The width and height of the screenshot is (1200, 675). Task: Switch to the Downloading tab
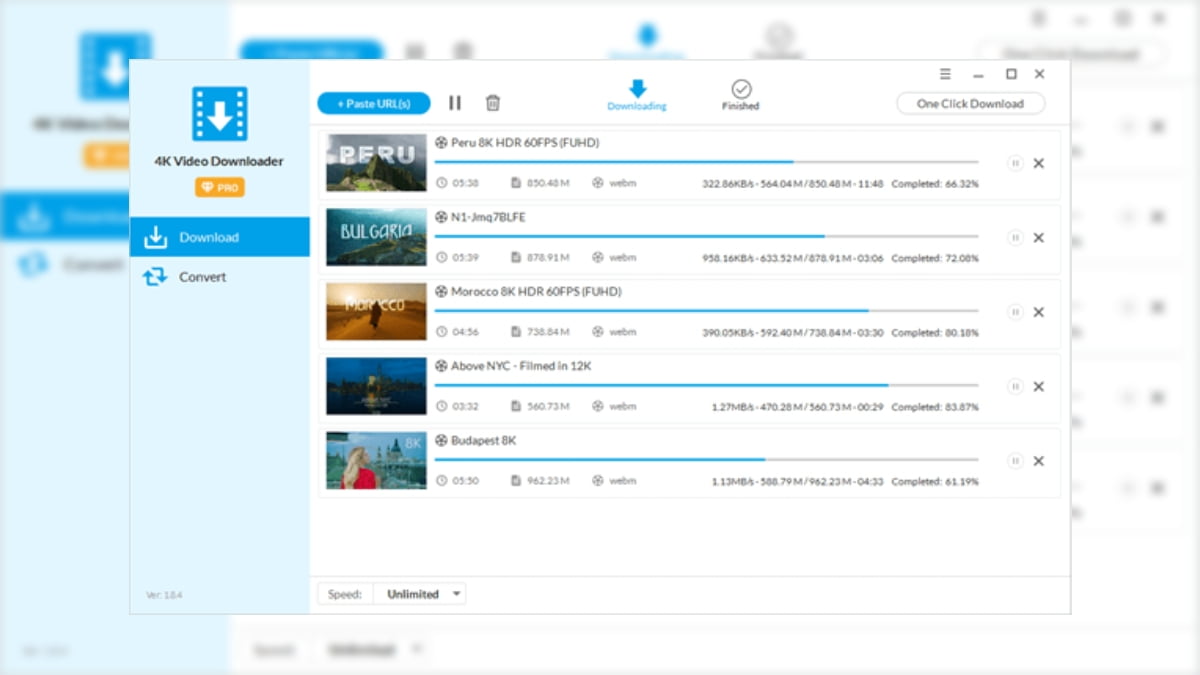[x=636, y=96]
